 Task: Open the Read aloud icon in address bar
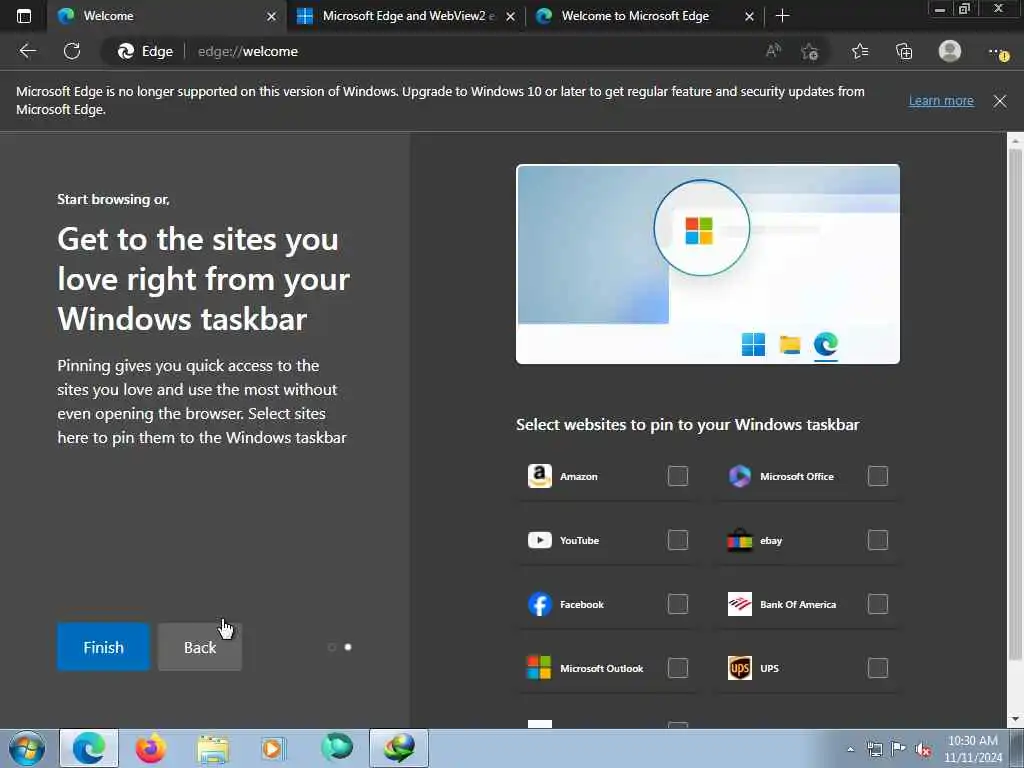tap(773, 51)
